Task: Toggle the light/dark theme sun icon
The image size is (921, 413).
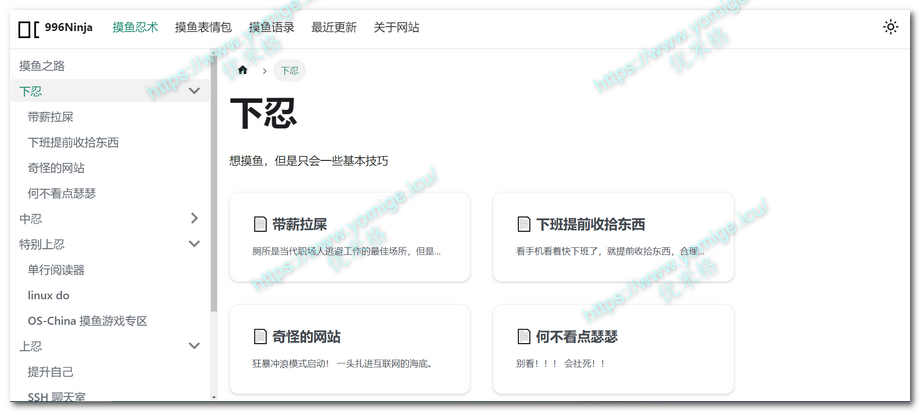Action: [x=890, y=28]
